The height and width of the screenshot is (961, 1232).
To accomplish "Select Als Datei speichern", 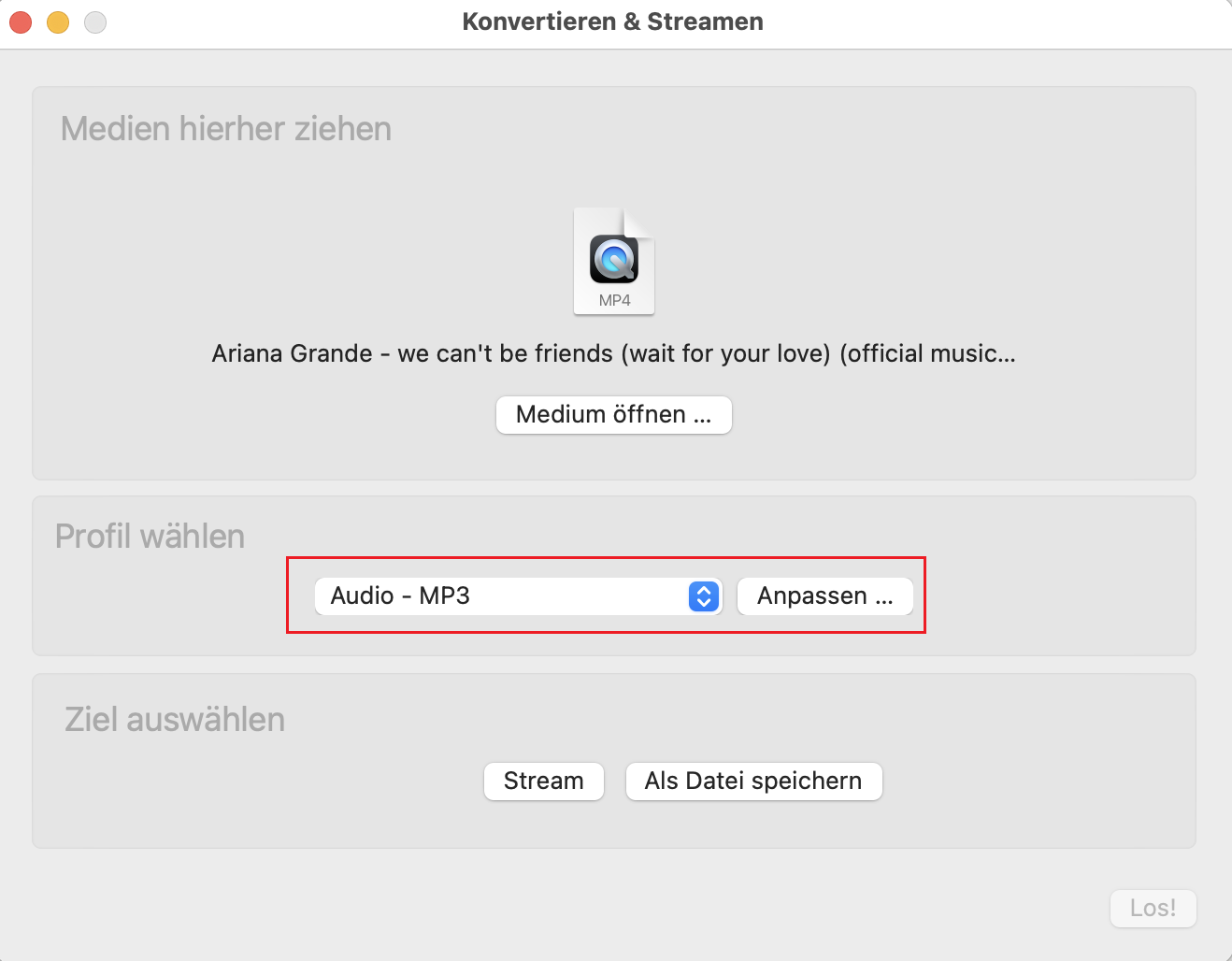I will click(752, 781).
